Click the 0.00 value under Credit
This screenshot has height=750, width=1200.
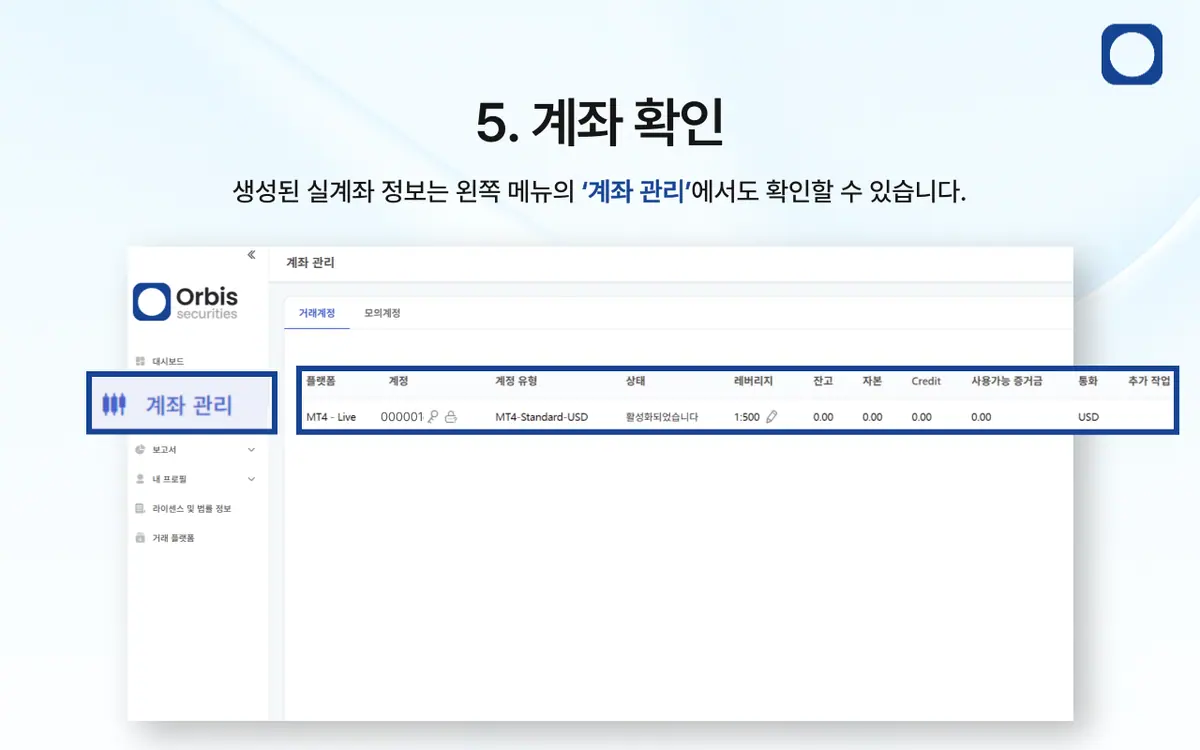click(921, 417)
